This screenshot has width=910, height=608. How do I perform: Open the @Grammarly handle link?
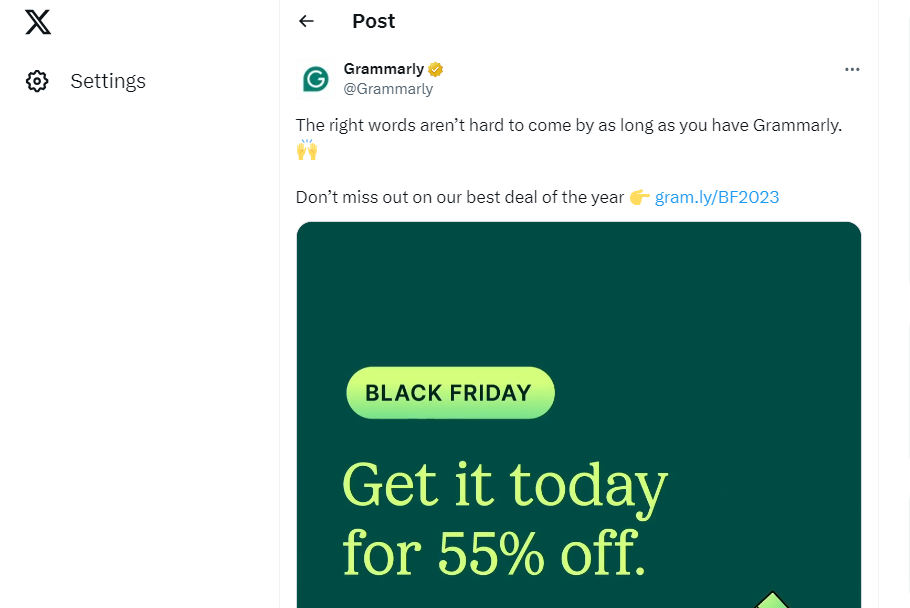[388, 89]
